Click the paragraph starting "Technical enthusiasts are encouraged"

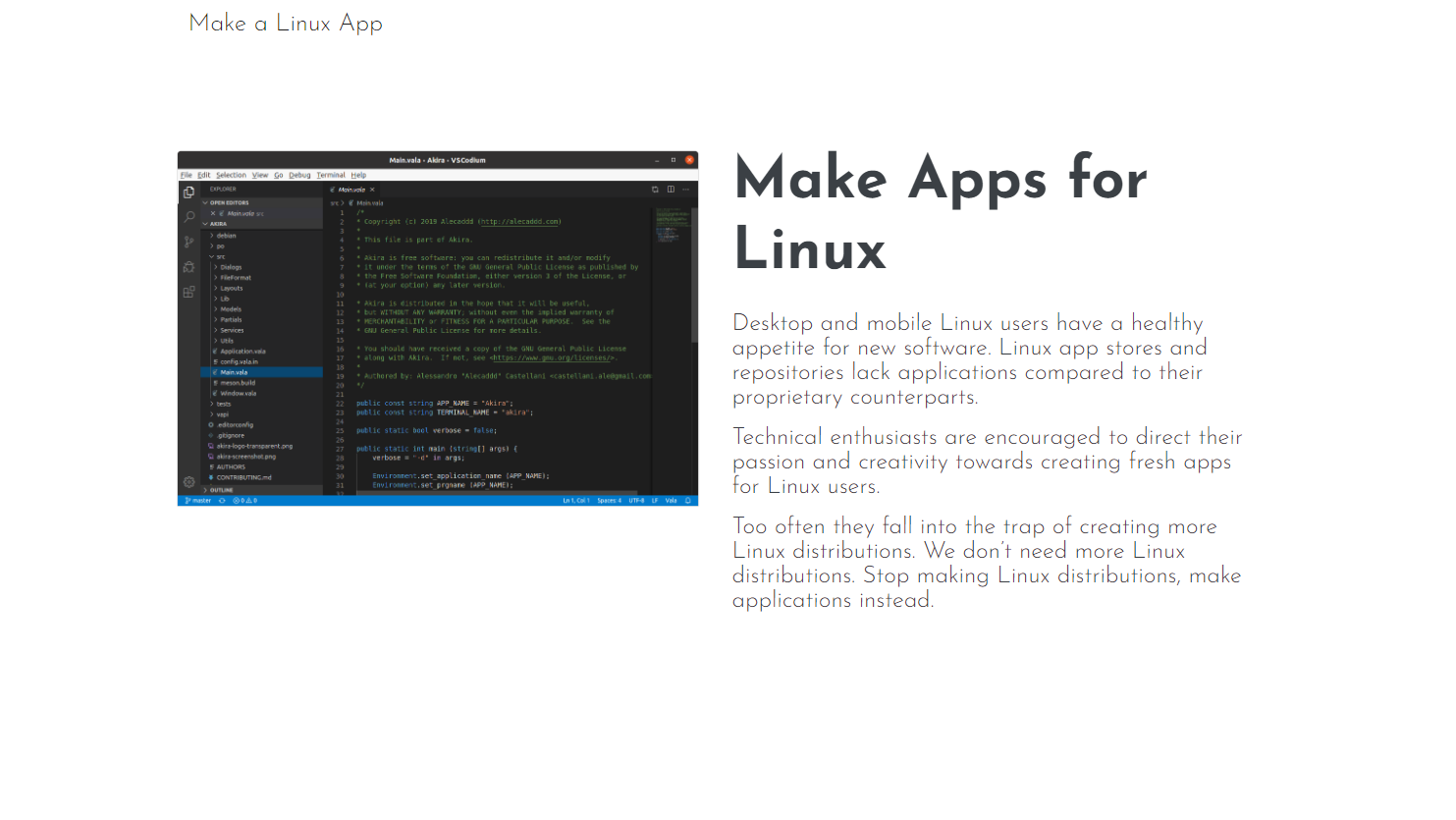click(987, 462)
